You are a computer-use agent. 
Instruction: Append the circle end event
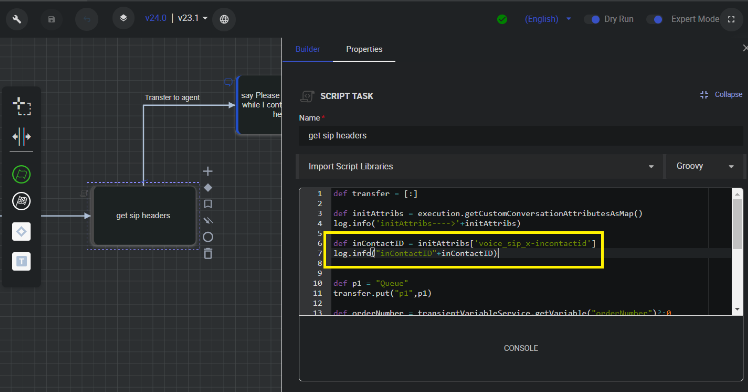(x=208, y=237)
